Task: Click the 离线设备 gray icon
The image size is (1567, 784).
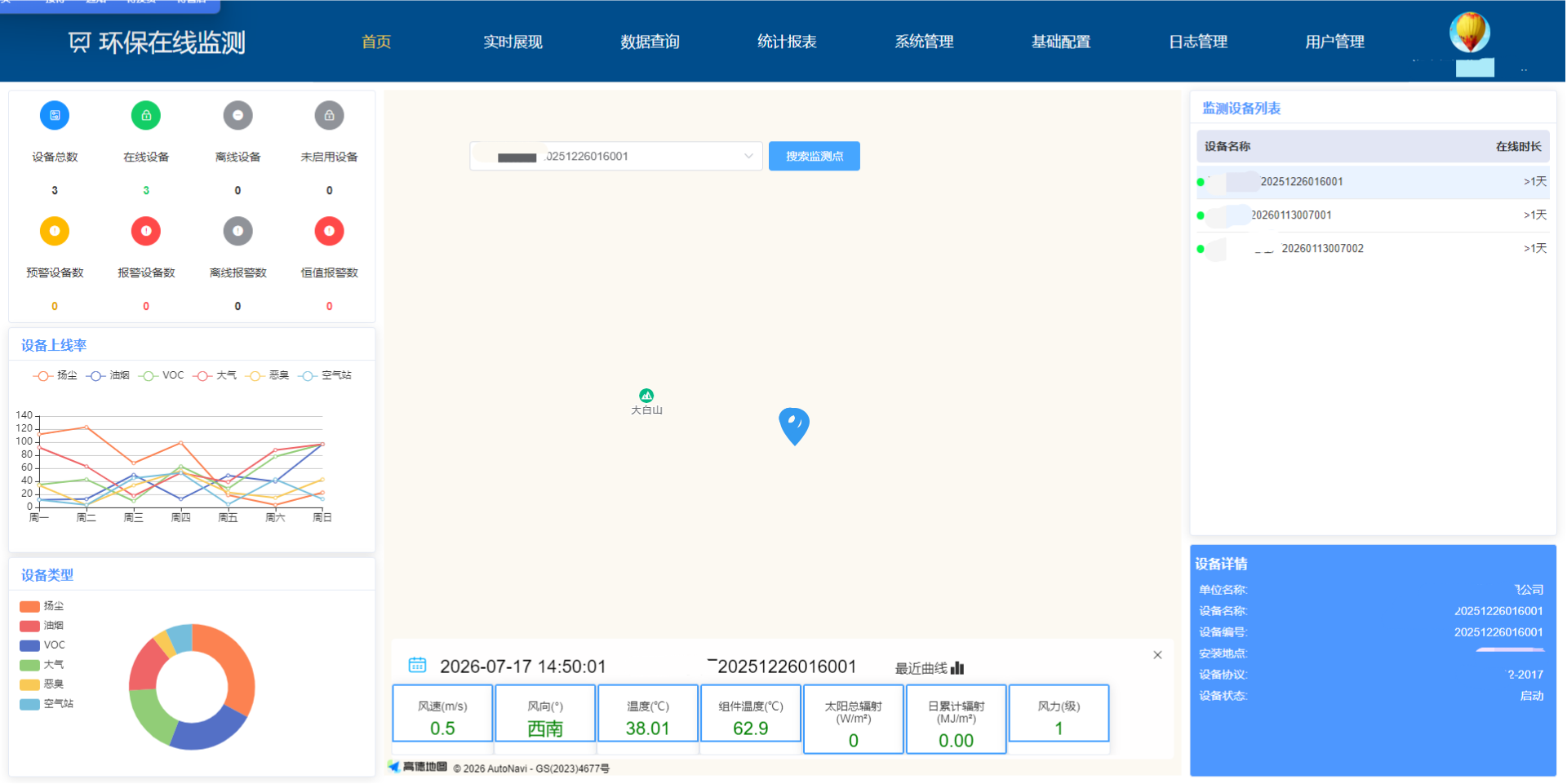Action: pos(237,116)
